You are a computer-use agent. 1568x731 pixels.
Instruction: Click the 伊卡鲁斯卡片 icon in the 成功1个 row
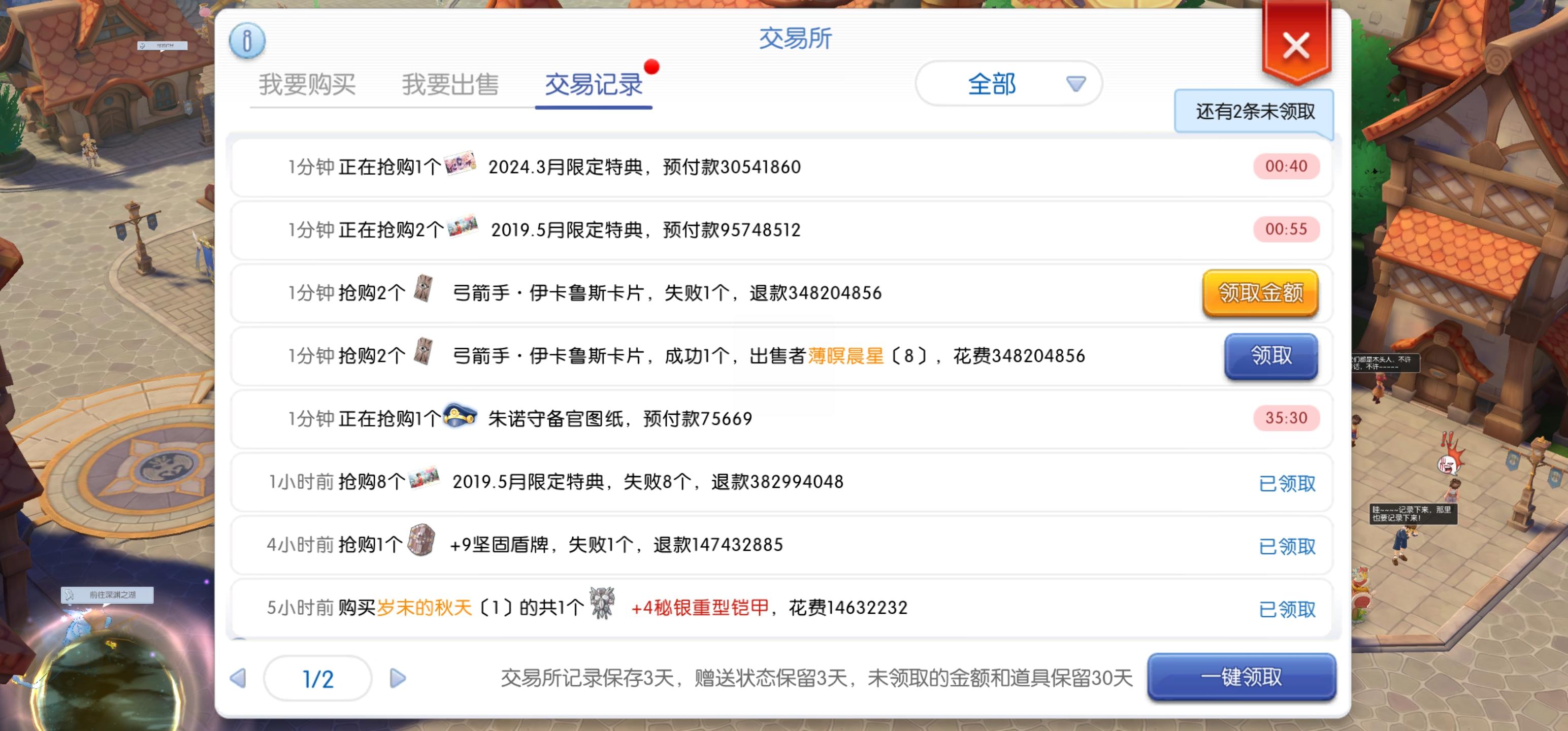[423, 352]
